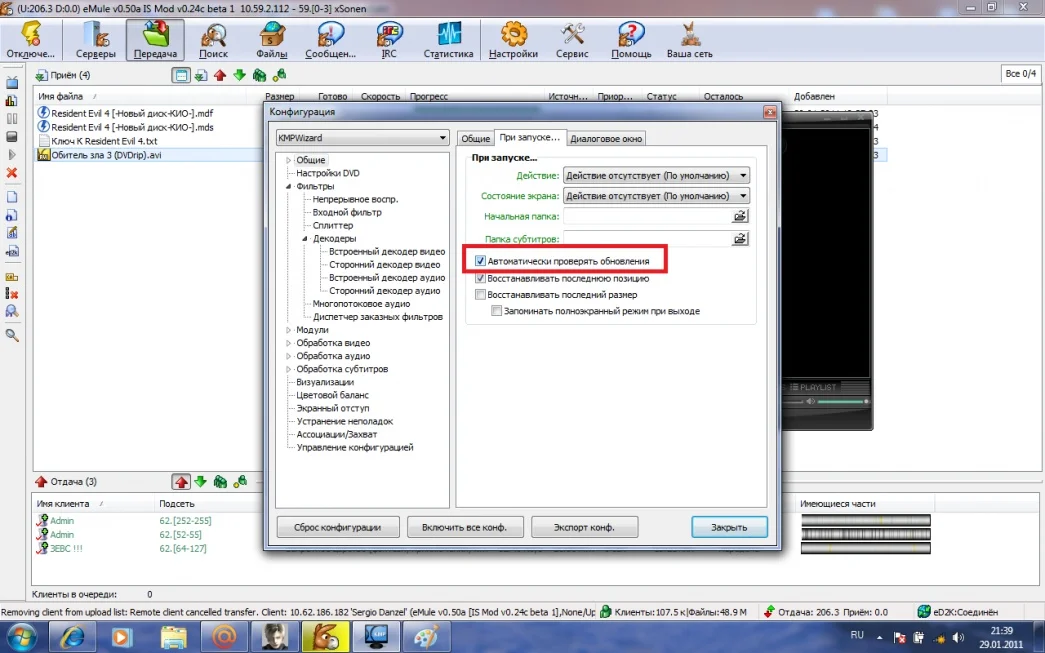The image size is (1045, 653).
Task: Click the file info icon in left sidebar
Action: coord(12,215)
